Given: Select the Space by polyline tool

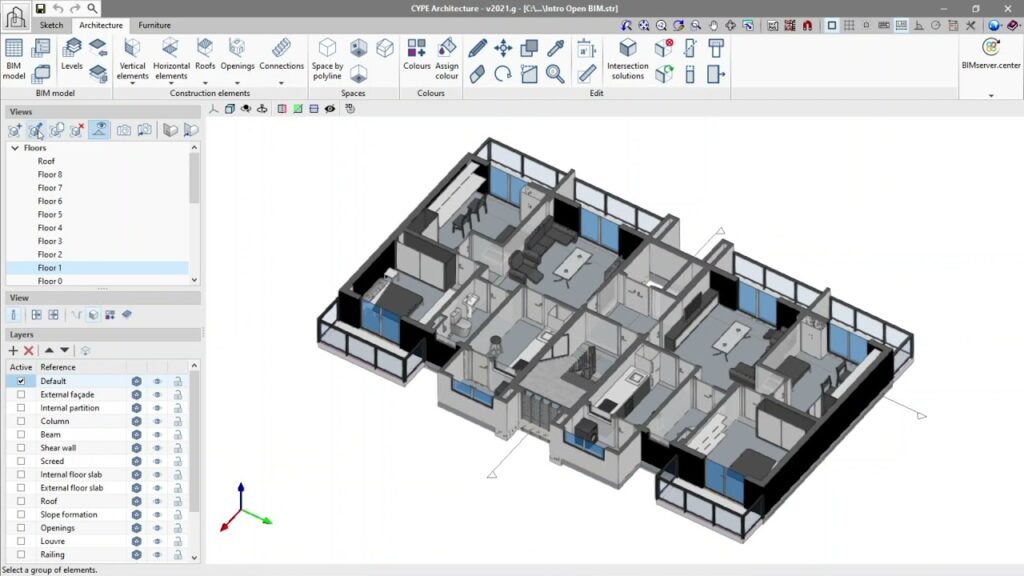Looking at the screenshot, I should click(327, 59).
